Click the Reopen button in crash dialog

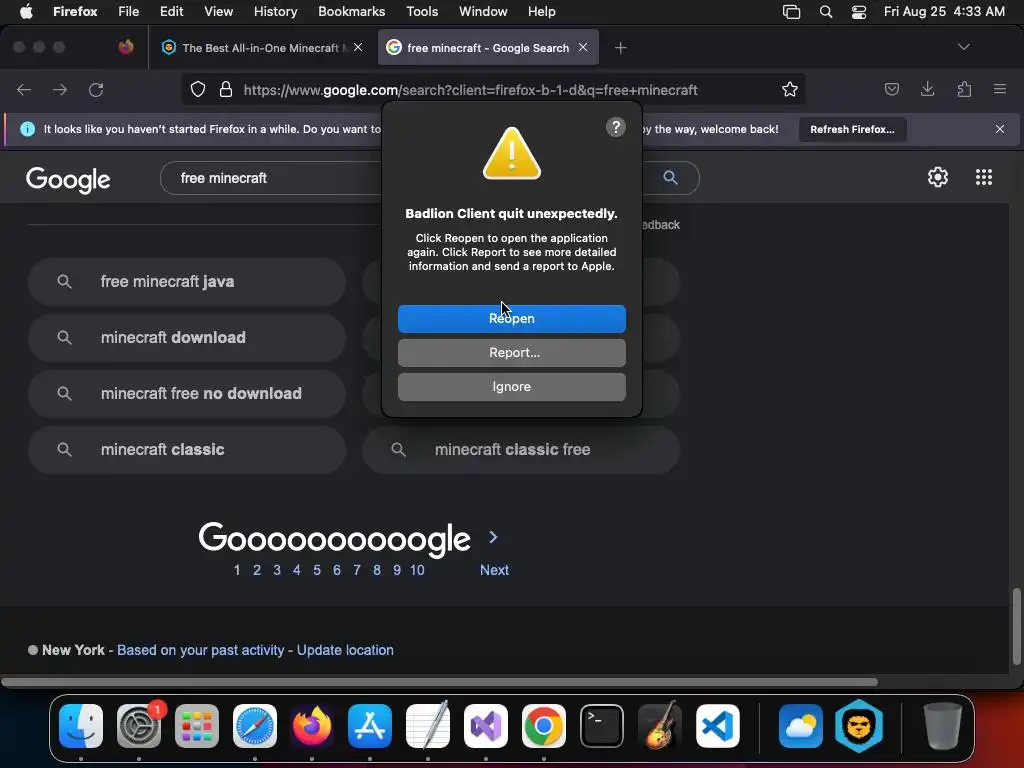(511, 319)
